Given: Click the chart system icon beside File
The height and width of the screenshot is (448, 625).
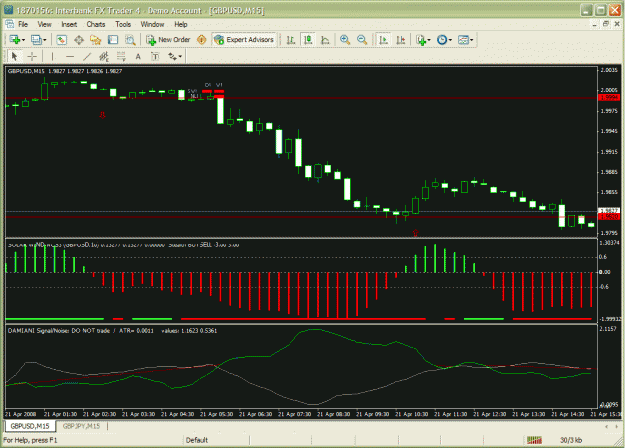Looking at the screenshot, I should [10, 24].
